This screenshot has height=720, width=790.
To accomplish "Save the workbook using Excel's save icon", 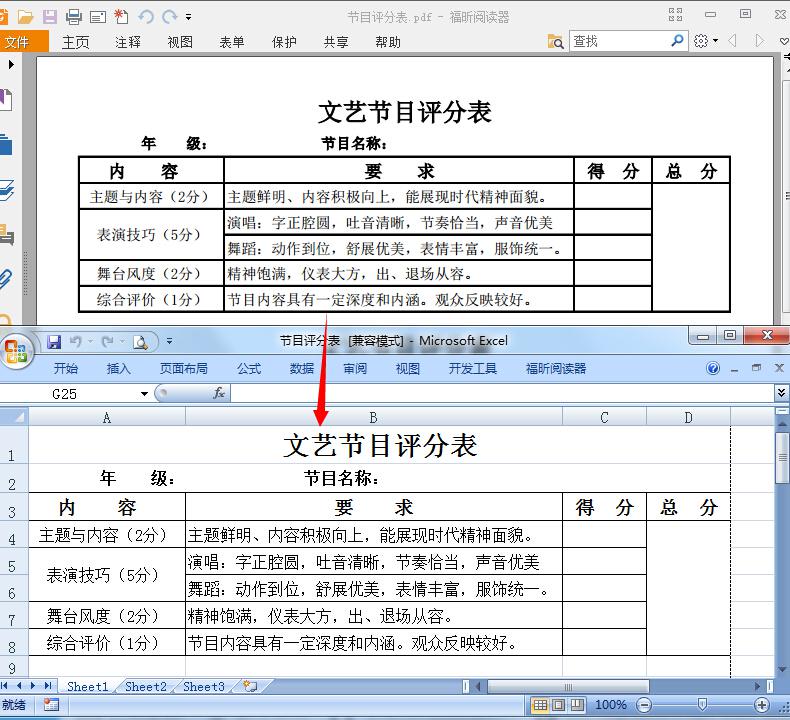I will pyautogui.click(x=54, y=341).
